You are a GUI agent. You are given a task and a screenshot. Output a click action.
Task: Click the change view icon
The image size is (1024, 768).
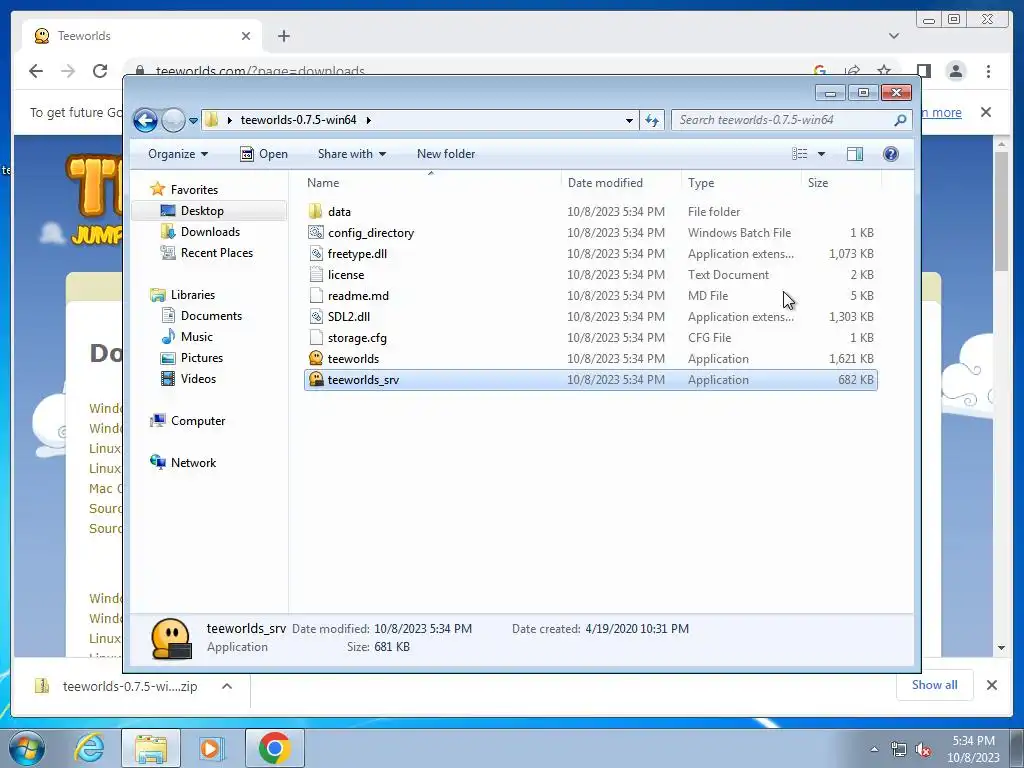(x=800, y=154)
